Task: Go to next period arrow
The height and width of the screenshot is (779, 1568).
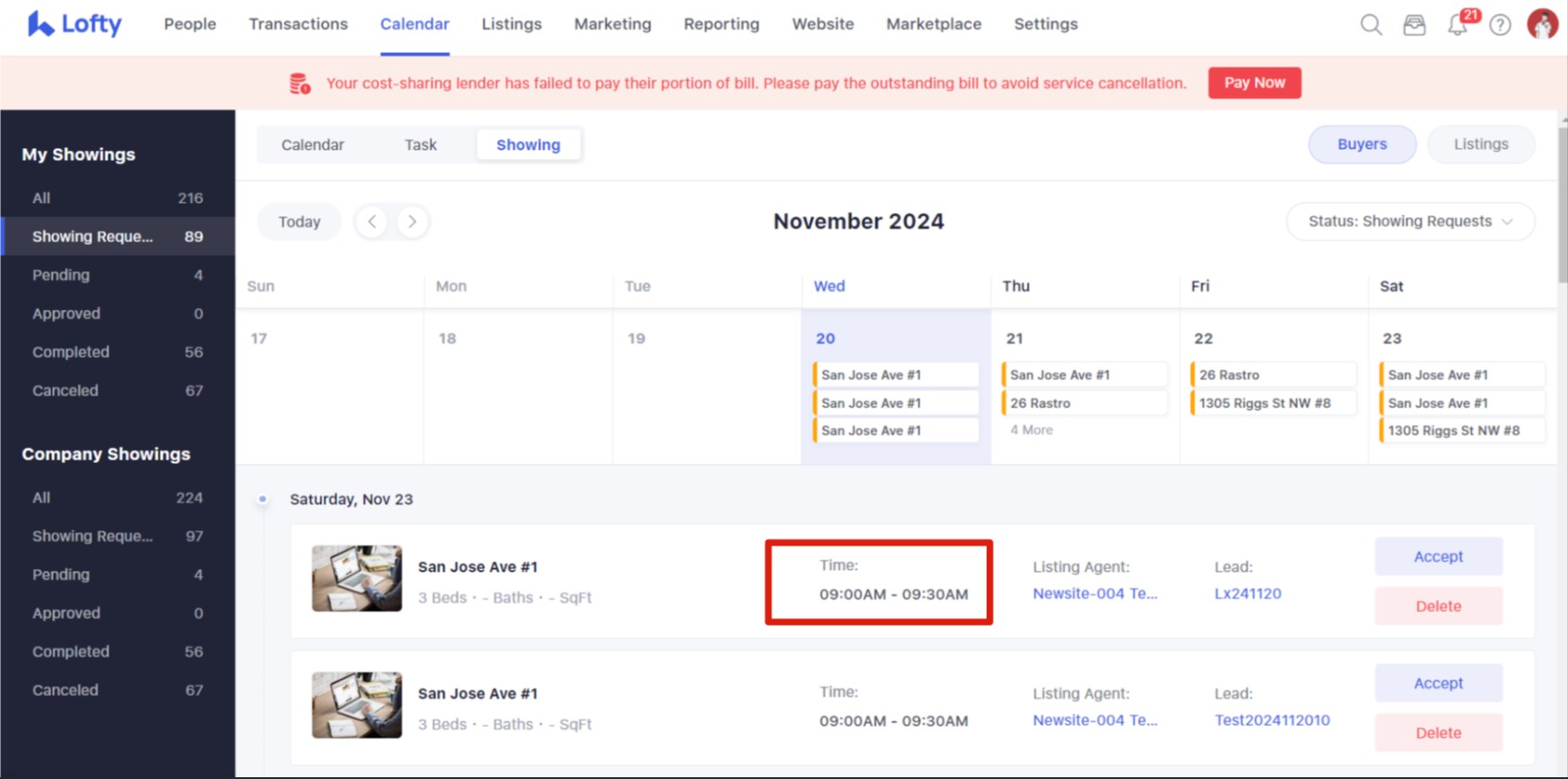Action: (x=413, y=222)
